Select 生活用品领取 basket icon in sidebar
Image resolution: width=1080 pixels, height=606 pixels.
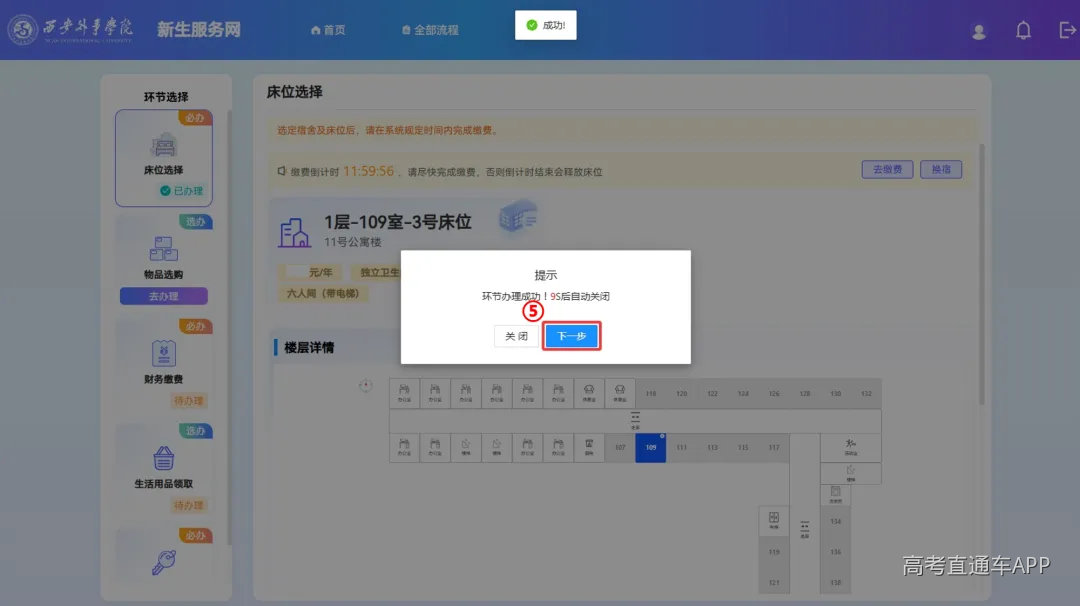(164, 458)
